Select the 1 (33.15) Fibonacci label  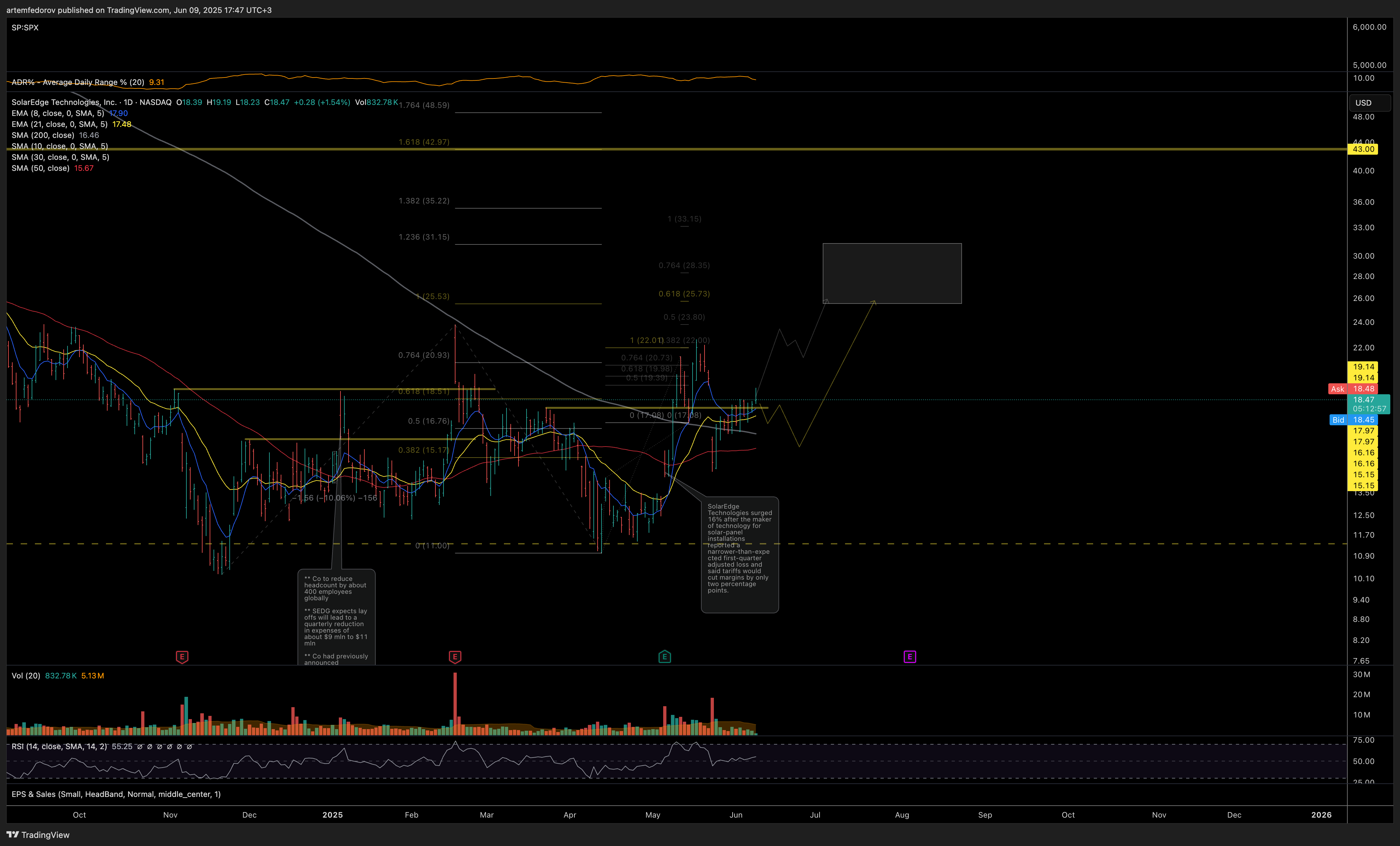pos(685,219)
